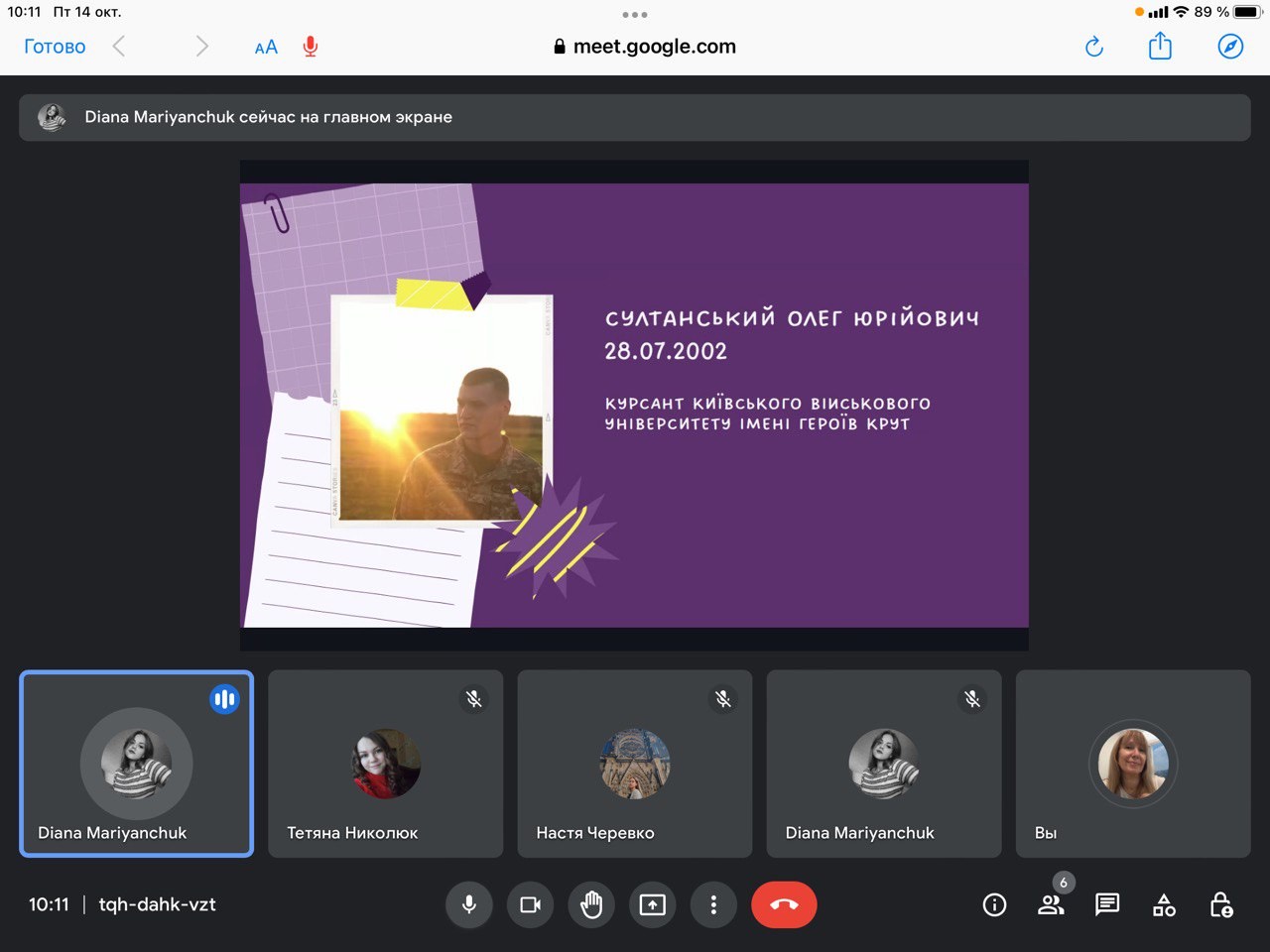
Task: Open the three-dot more options menu
Action: [x=713, y=904]
